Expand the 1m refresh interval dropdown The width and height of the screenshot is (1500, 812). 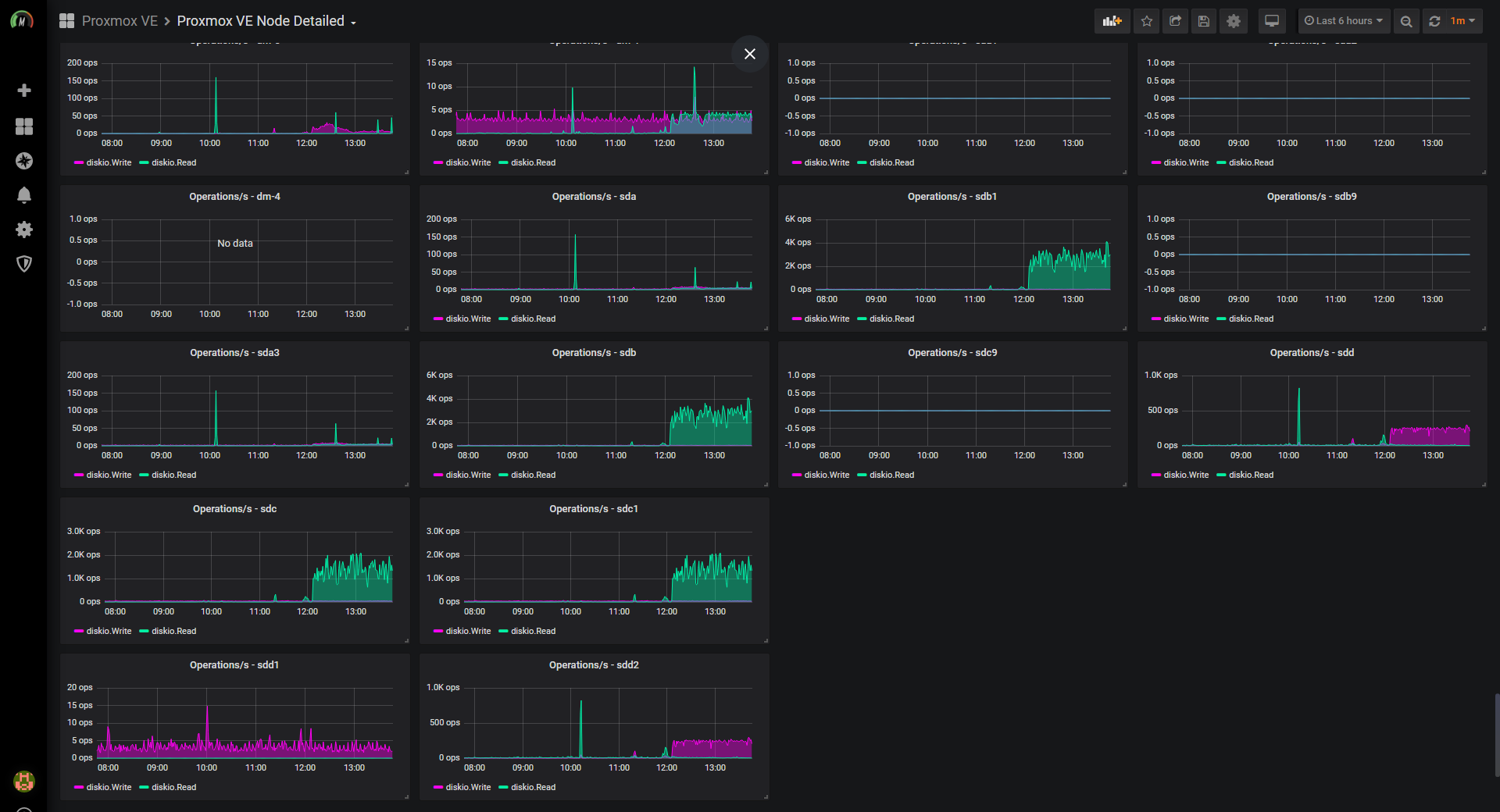tap(1463, 21)
